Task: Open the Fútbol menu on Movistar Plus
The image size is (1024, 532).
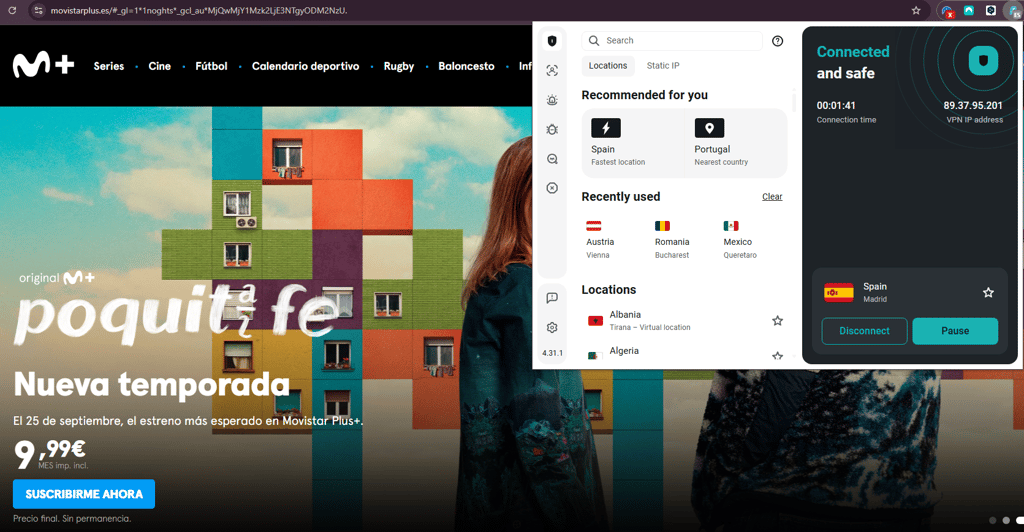Action: coord(211,66)
